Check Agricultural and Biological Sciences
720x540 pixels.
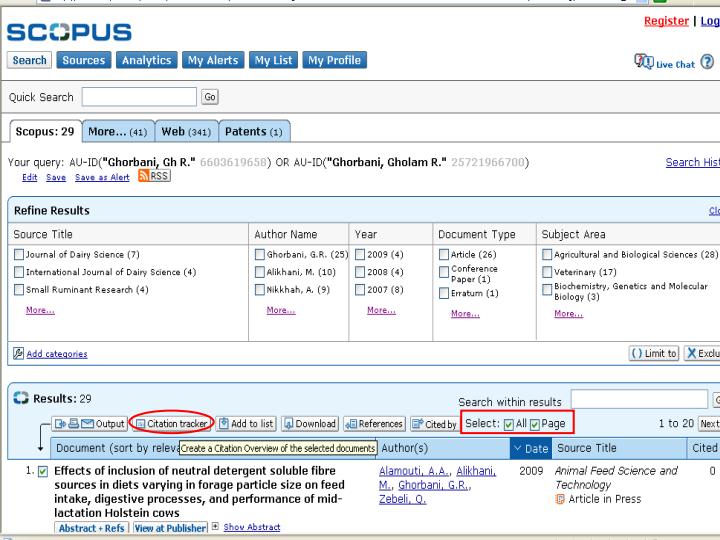[547, 254]
